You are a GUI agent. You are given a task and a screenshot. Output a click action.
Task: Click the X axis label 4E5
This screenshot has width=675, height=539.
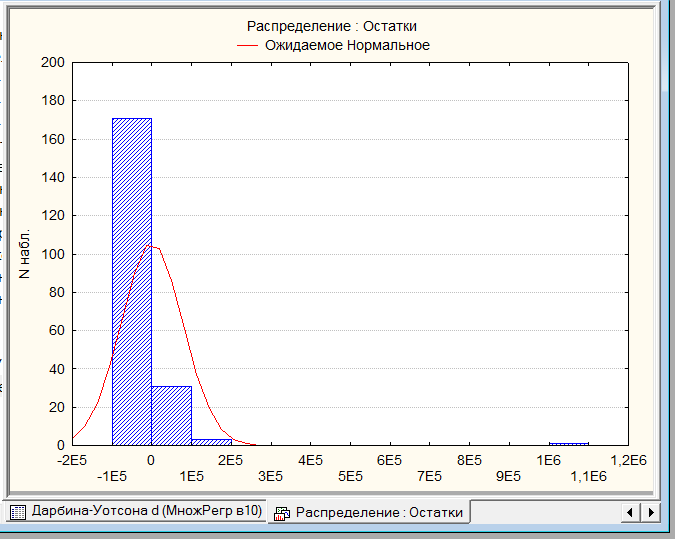pyautogui.click(x=310, y=461)
